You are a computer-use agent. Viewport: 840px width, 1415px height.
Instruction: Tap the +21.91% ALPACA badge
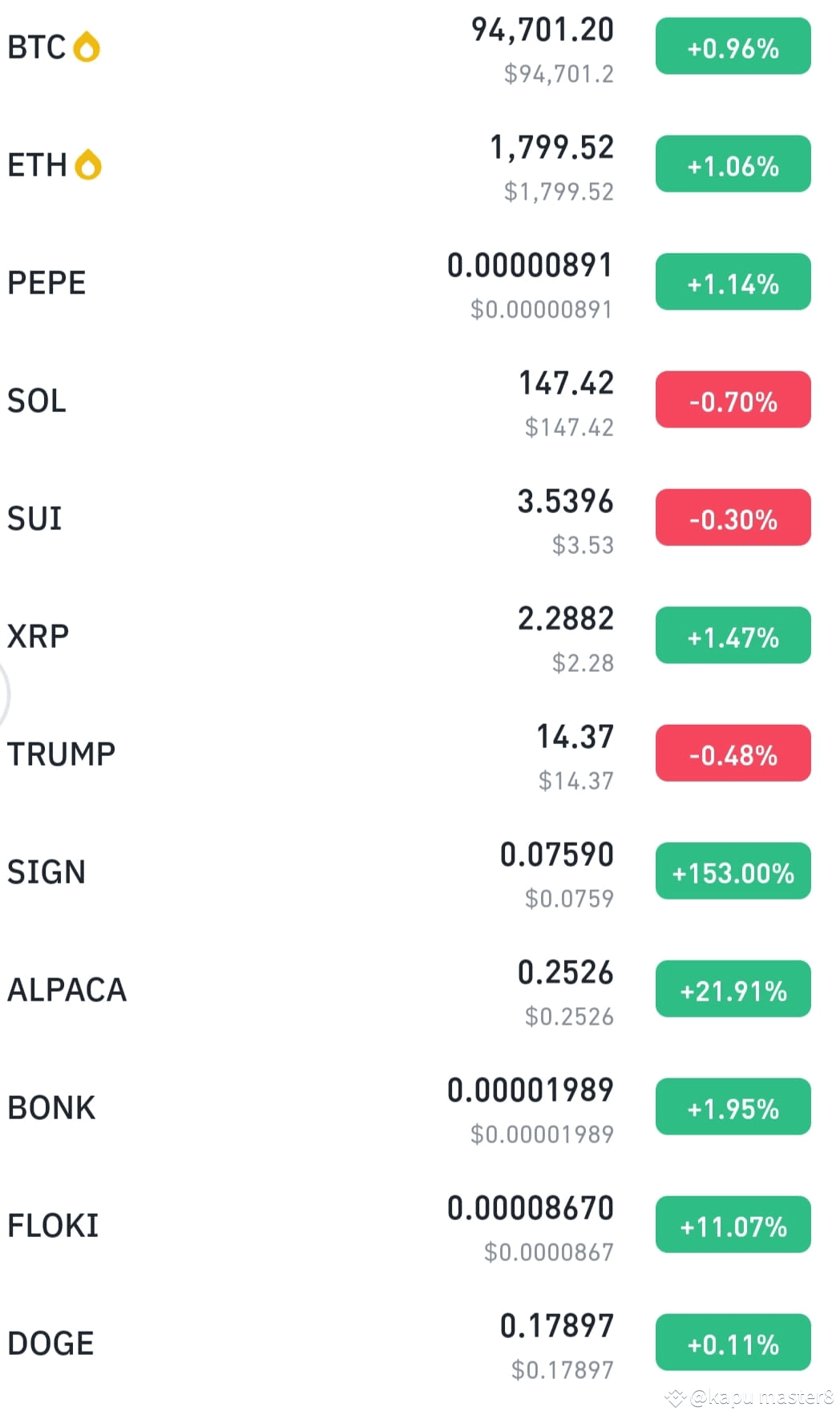point(733,989)
